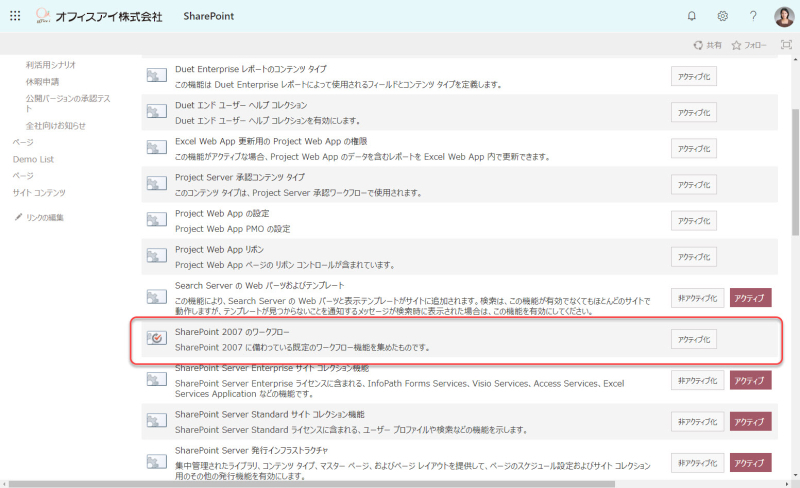Click the vertical scrollbar thumb
Screen dimensions: 800x488
(795, 171)
